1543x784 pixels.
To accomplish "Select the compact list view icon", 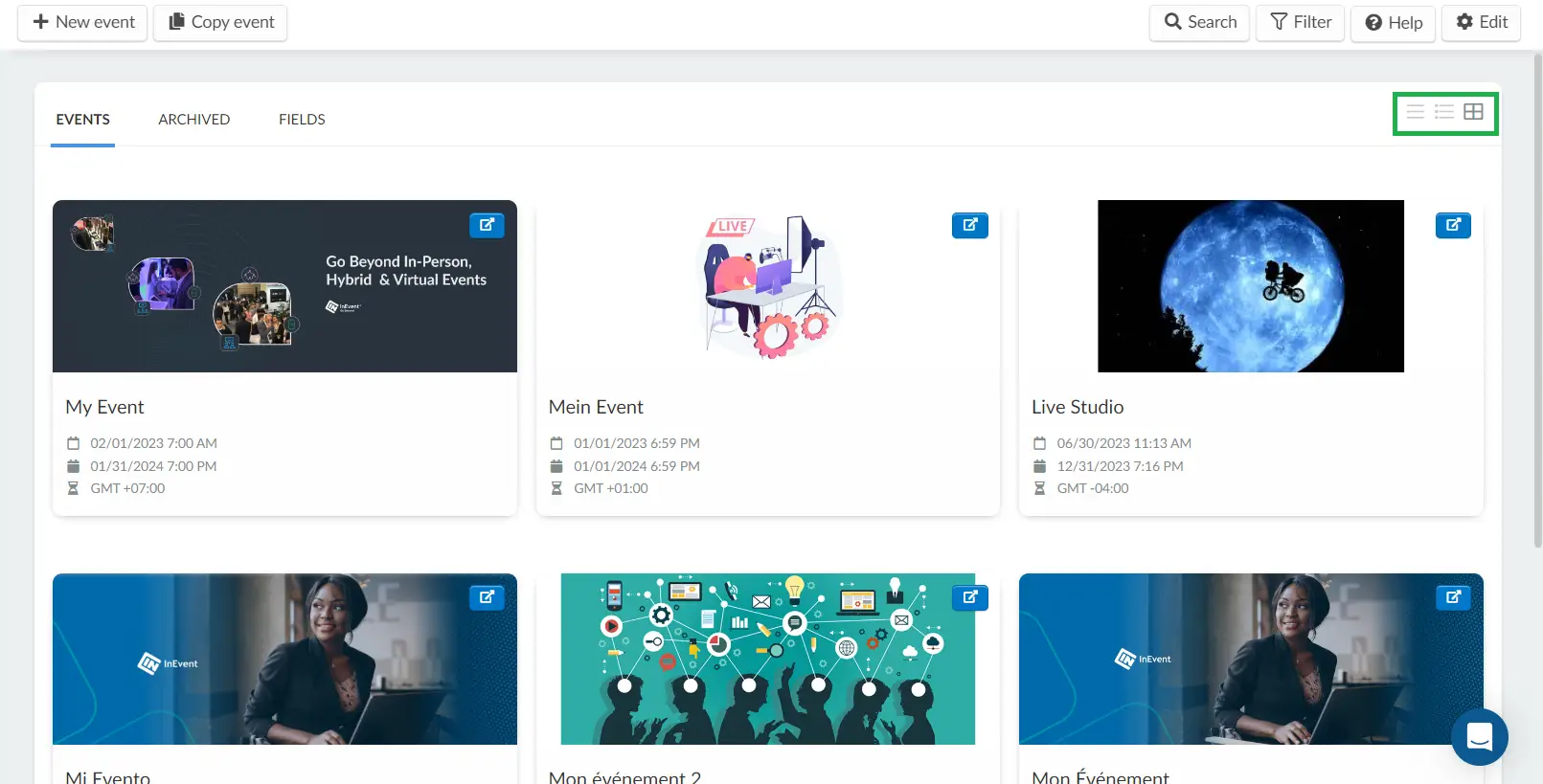I will [x=1415, y=112].
